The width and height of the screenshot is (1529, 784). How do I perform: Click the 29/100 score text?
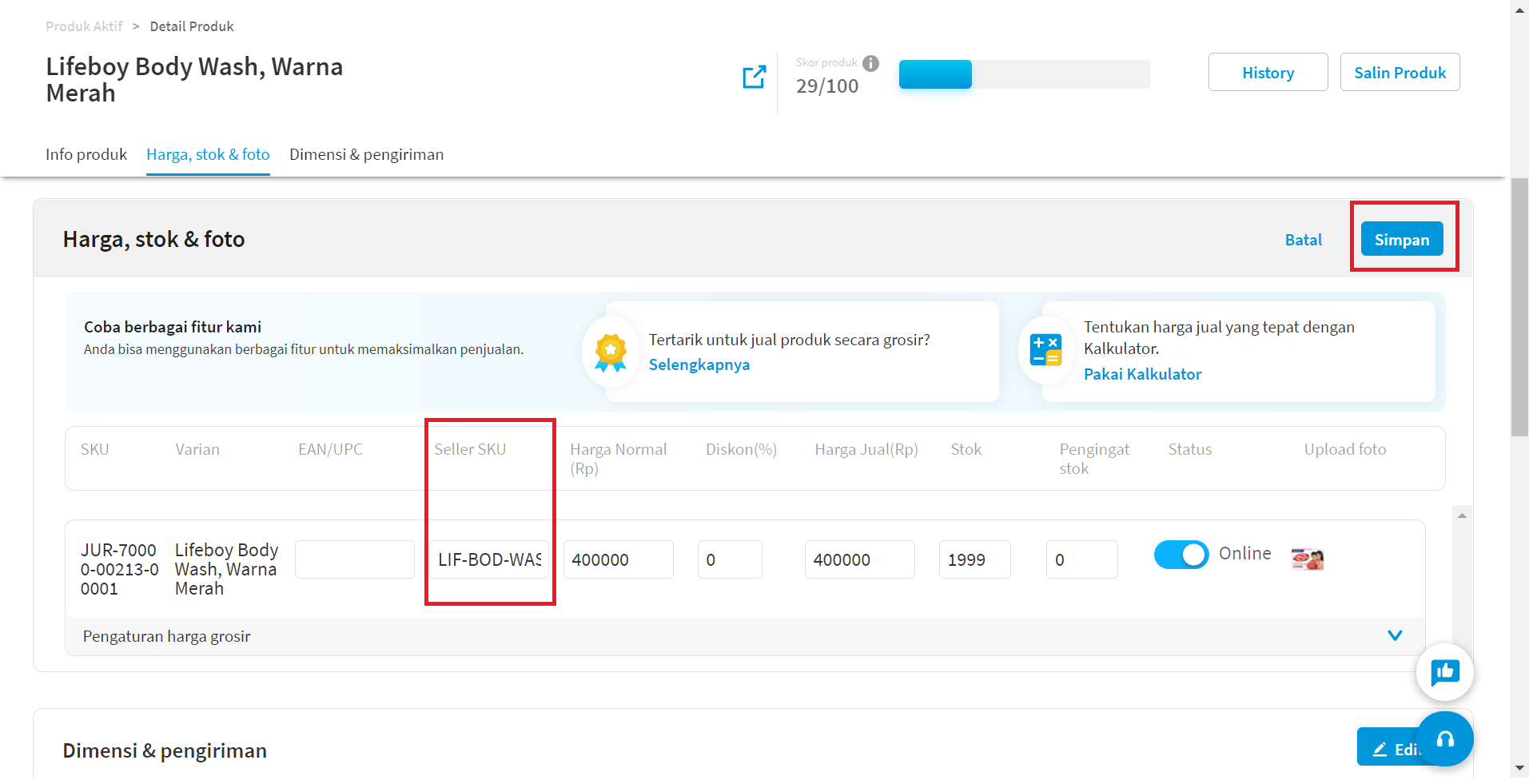click(x=827, y=86)
